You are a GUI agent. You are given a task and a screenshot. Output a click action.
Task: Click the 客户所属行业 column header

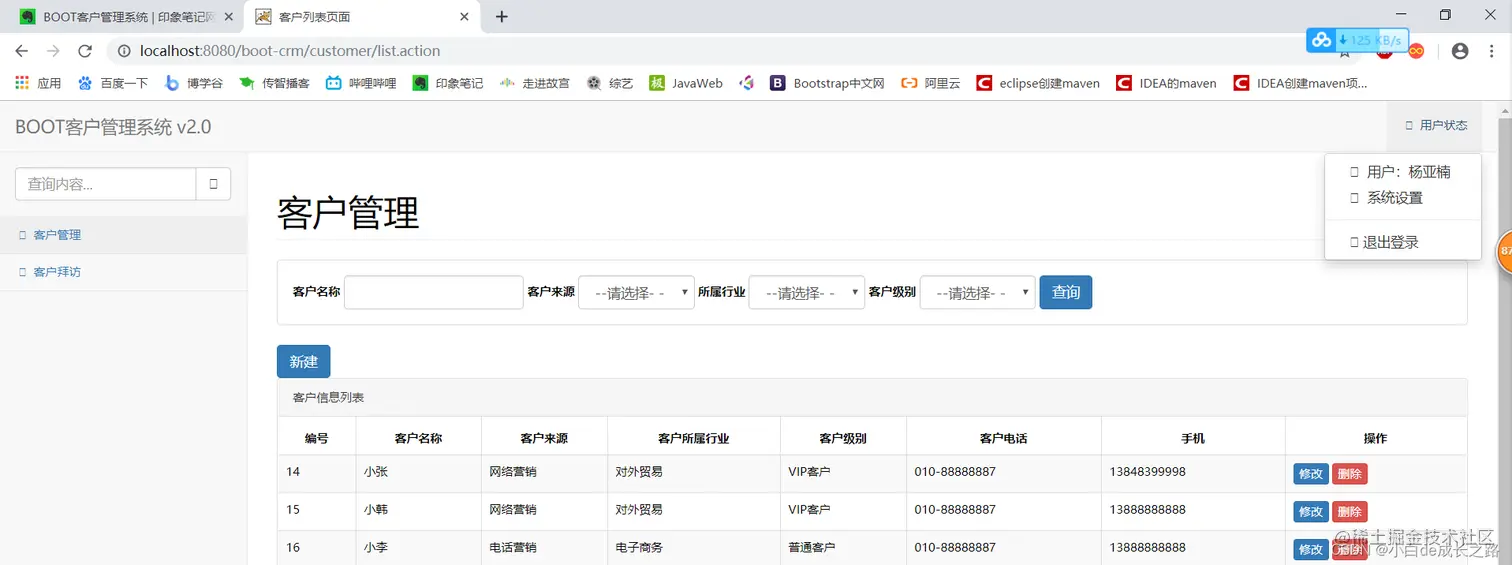pos(694,438)
